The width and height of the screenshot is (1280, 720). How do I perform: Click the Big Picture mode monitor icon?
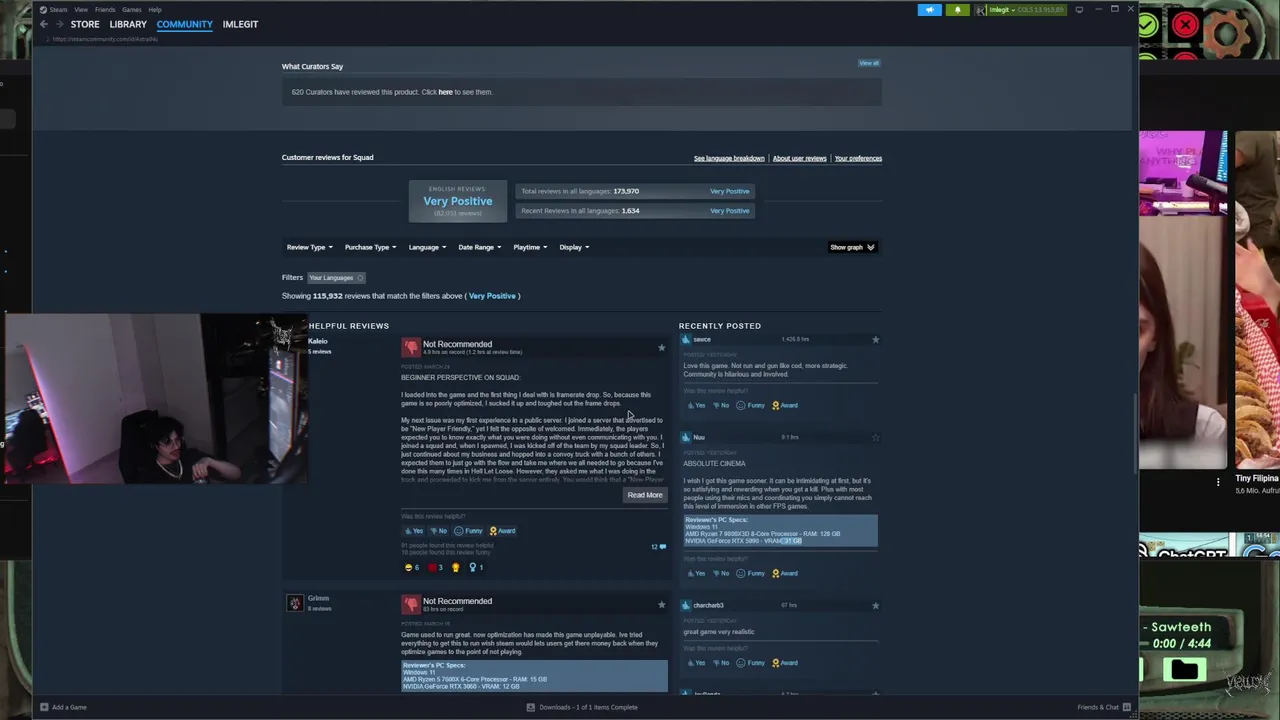(x=1079, y=10)
